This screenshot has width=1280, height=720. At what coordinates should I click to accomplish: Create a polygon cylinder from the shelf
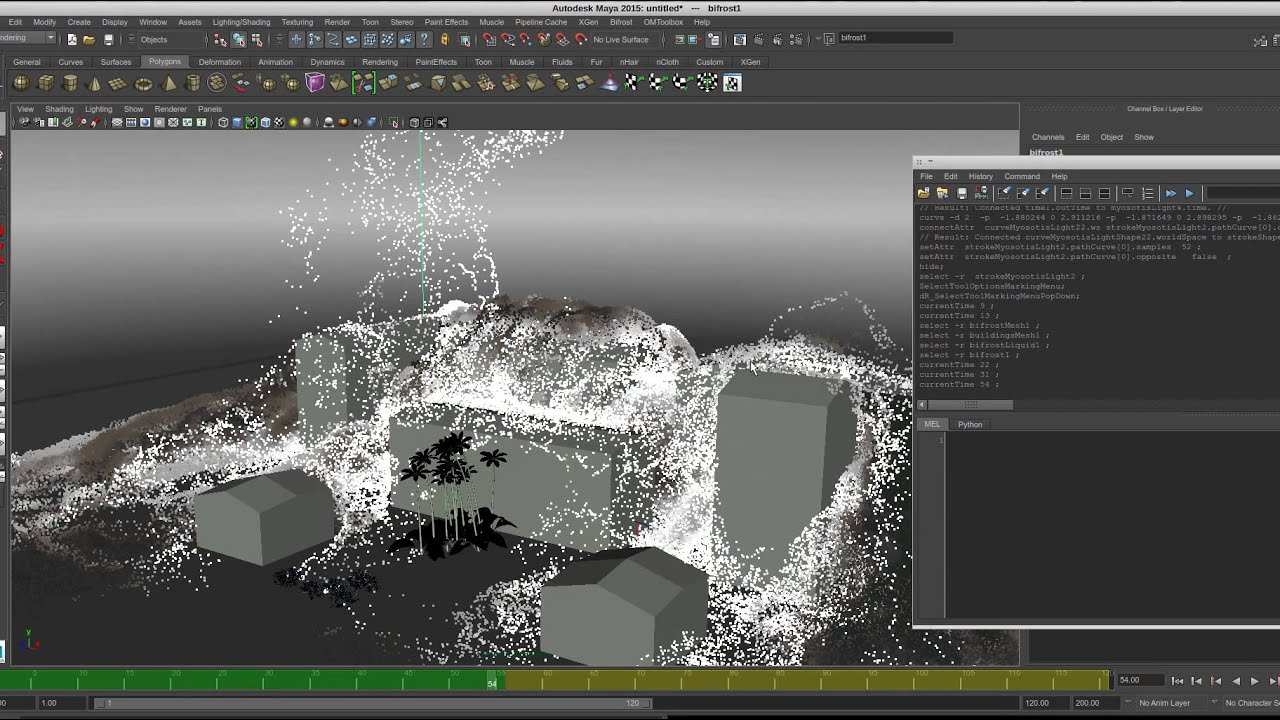coord(70,83)
